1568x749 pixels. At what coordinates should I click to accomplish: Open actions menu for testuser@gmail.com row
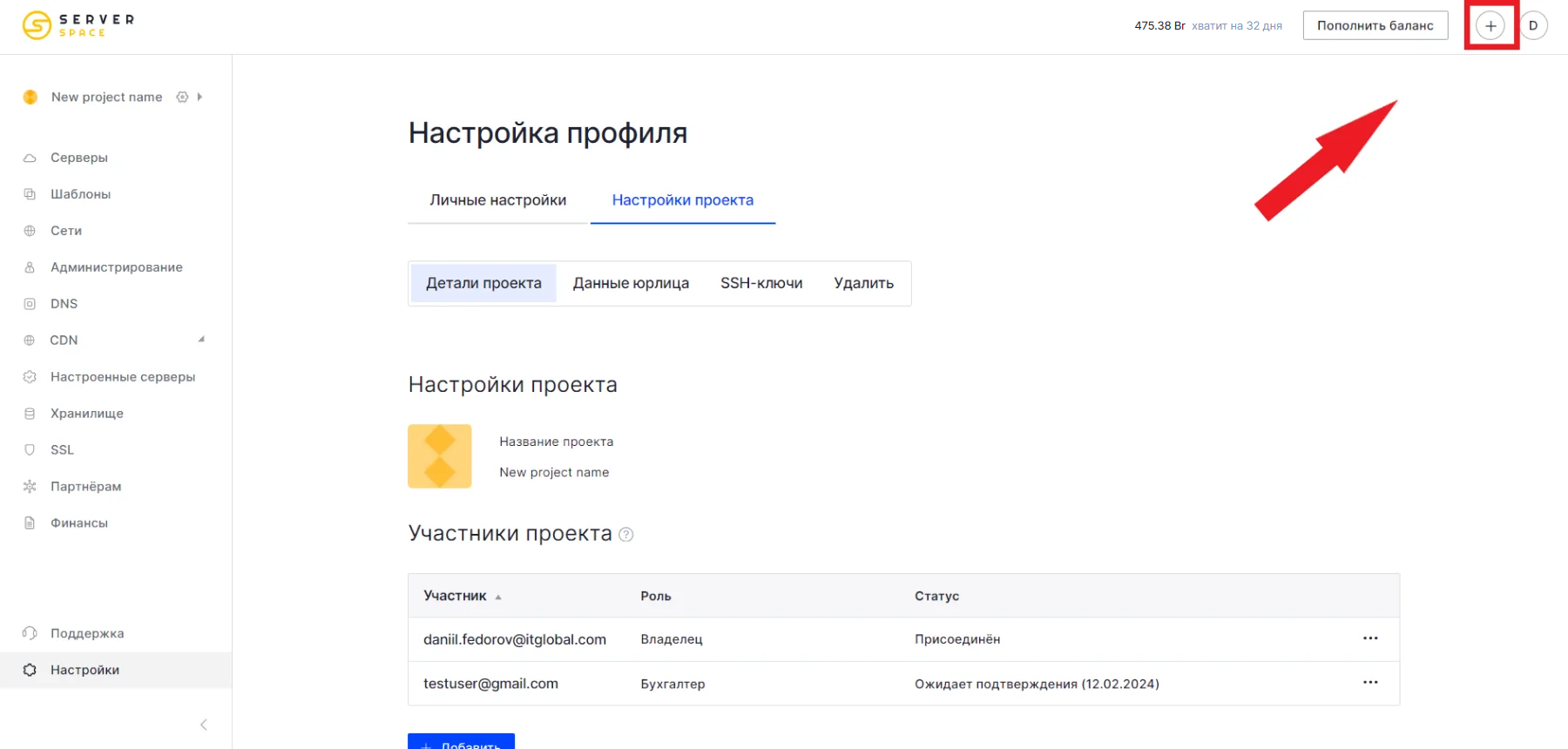[1370, 682]
